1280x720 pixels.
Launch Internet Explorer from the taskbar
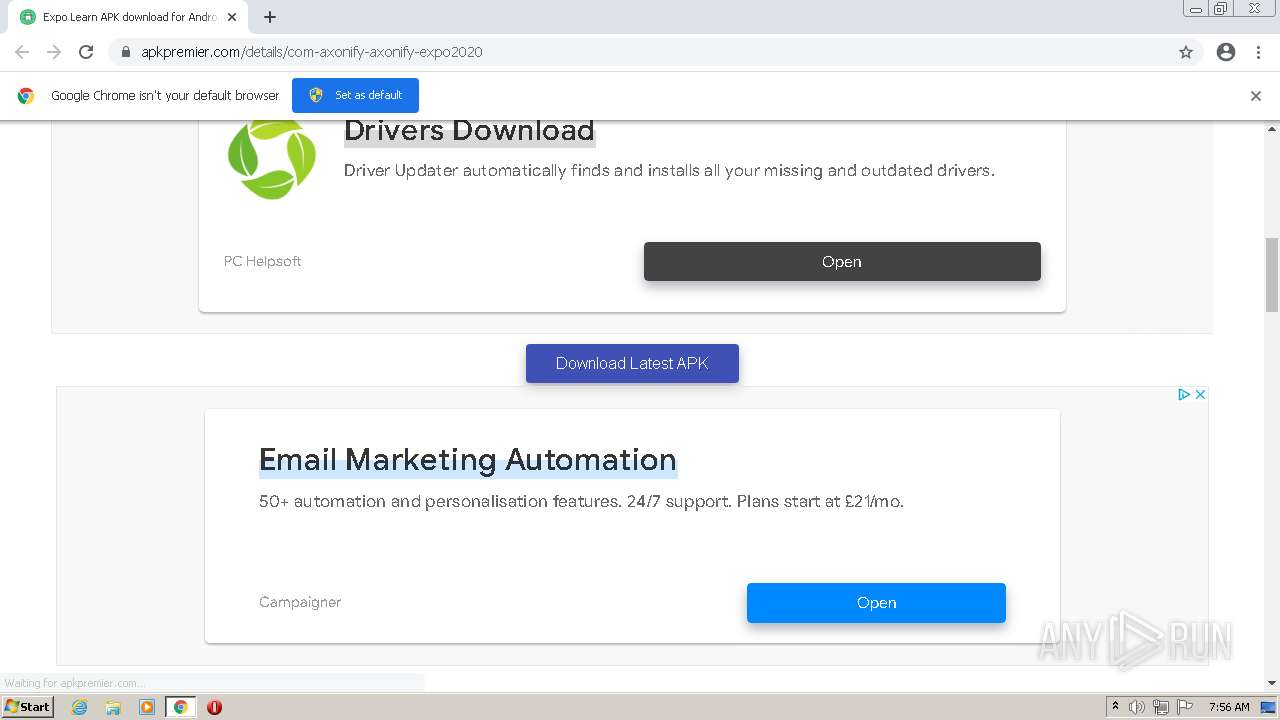click(79, 707)
